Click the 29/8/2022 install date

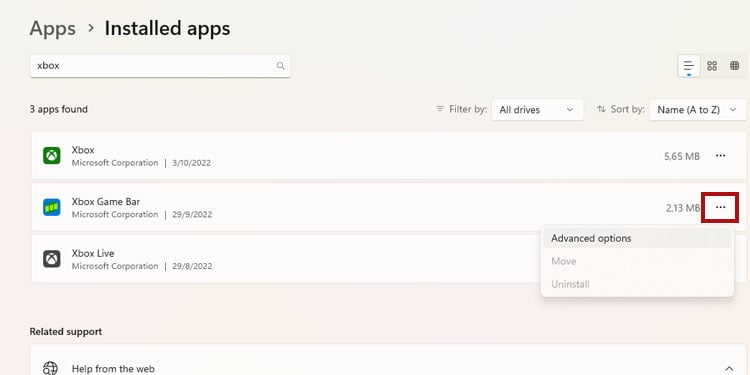pyautogui.click(x=192, y=266)
